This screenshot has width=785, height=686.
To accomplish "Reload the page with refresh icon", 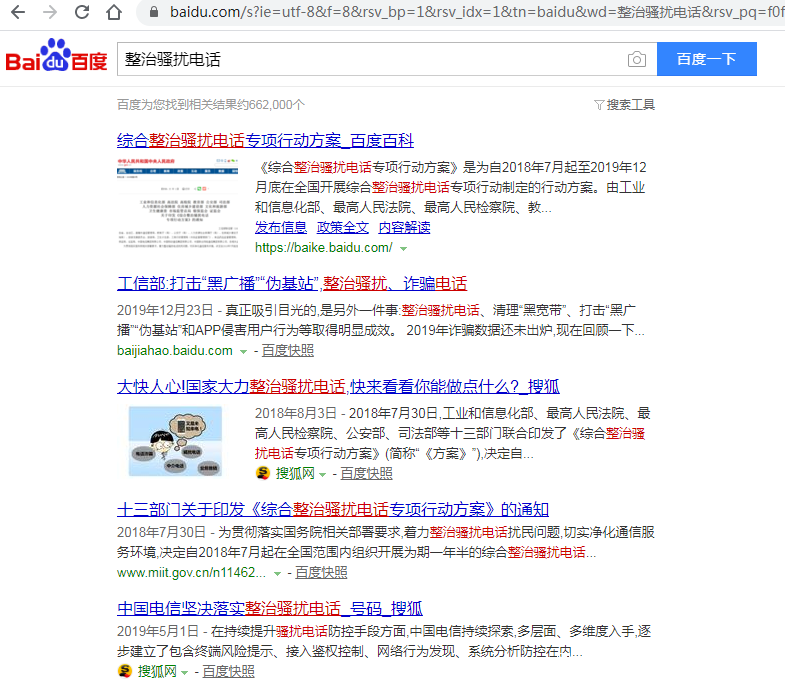I will [82, 12].
